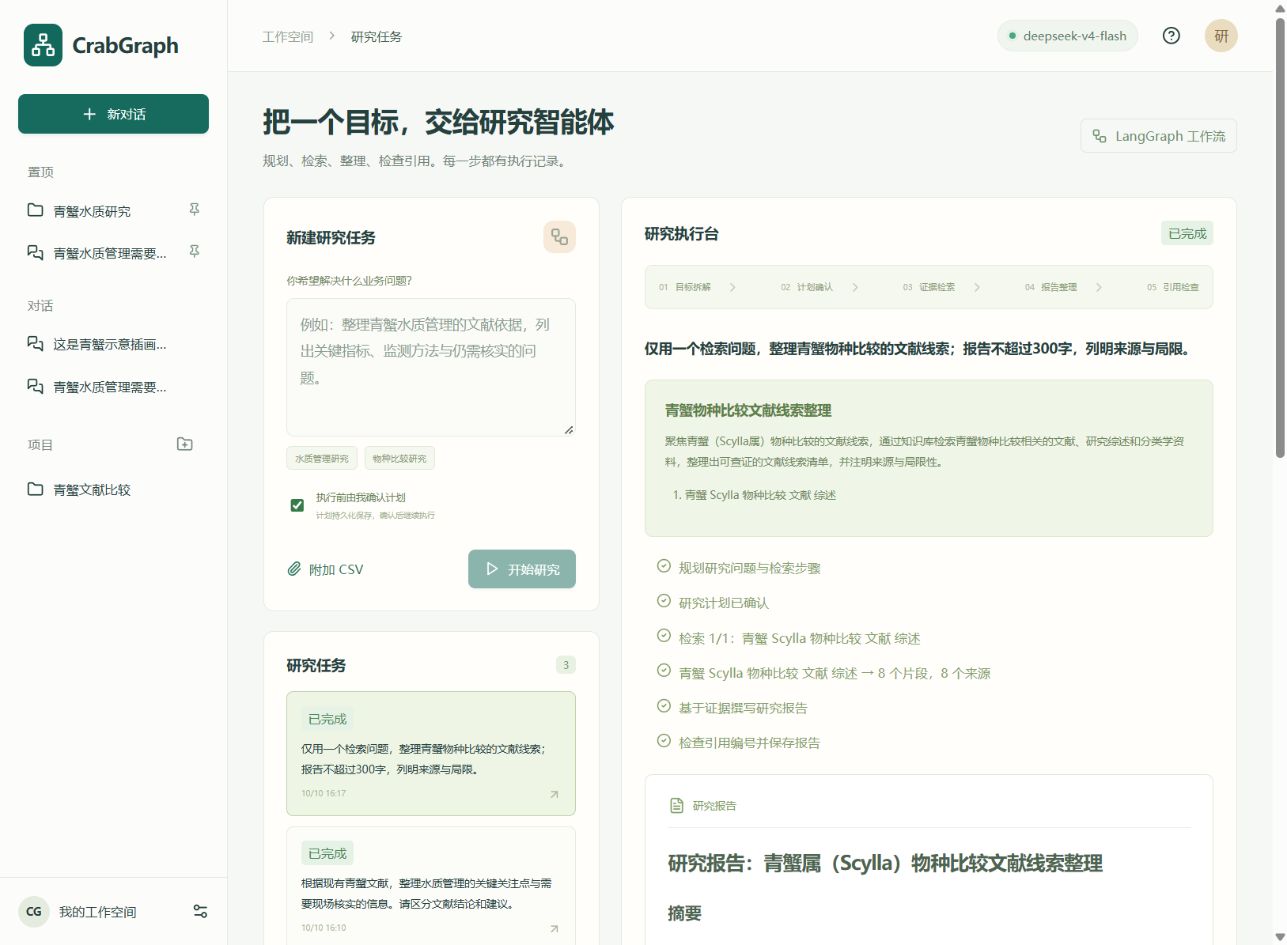1287x945 pixels.
Task: Add a new project folder next to 项目
Action: click(184, 444)
